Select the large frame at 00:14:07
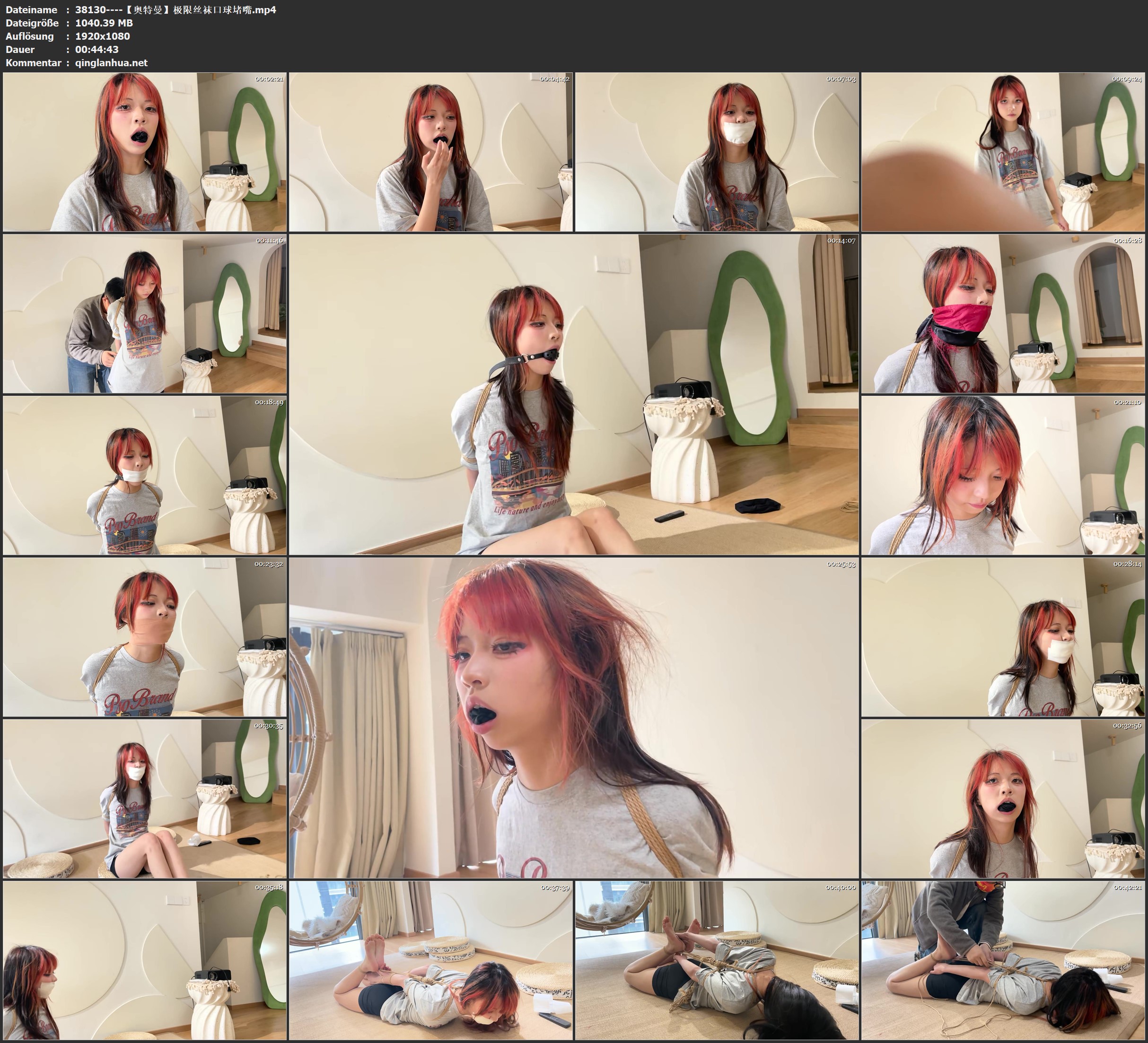Image resolution: width=1148 pixels, height=1043 pixels. point(573,394)
